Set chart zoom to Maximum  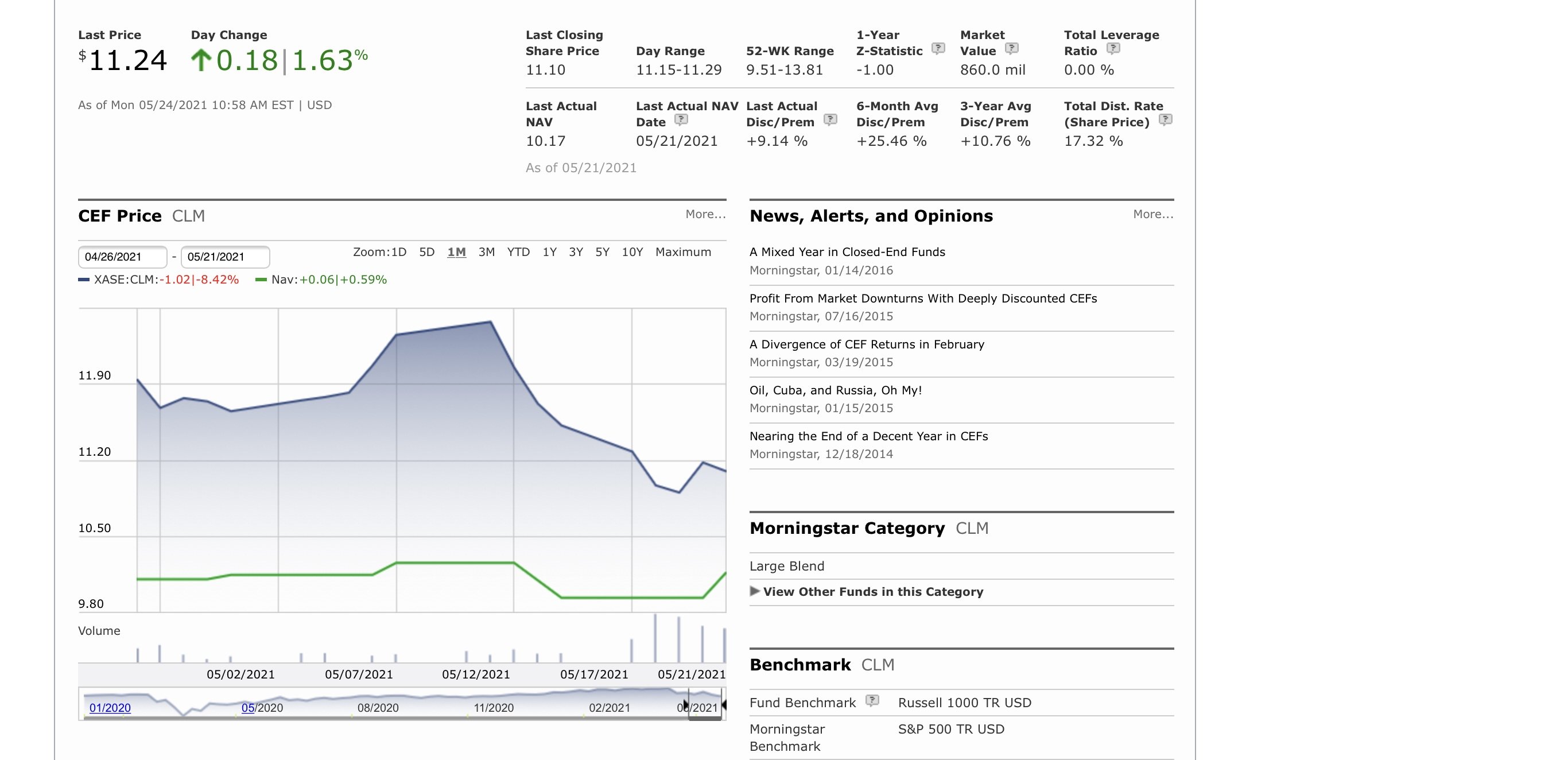(x=682, y=252)
